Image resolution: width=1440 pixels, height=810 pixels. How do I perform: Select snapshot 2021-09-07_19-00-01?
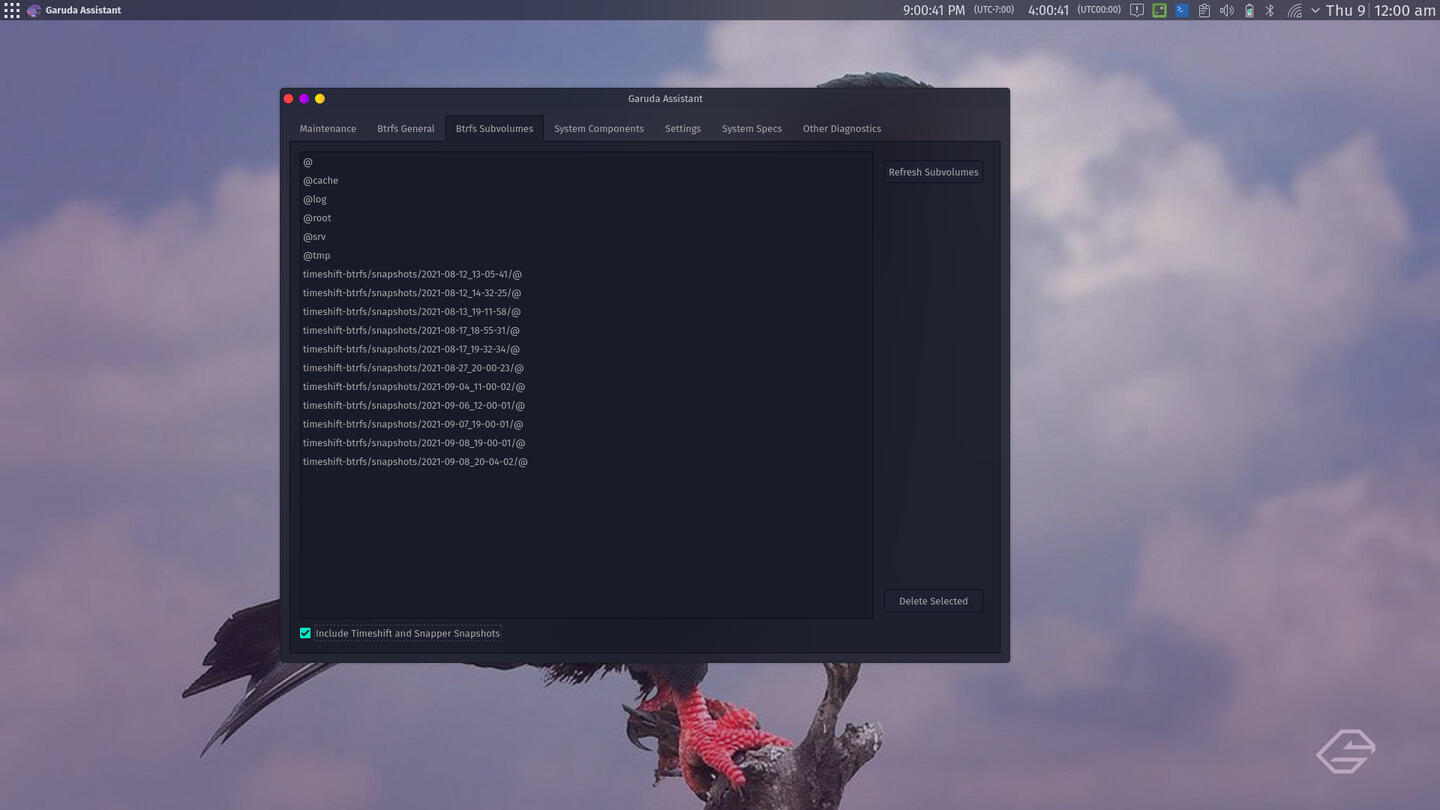tap(586, 424)
